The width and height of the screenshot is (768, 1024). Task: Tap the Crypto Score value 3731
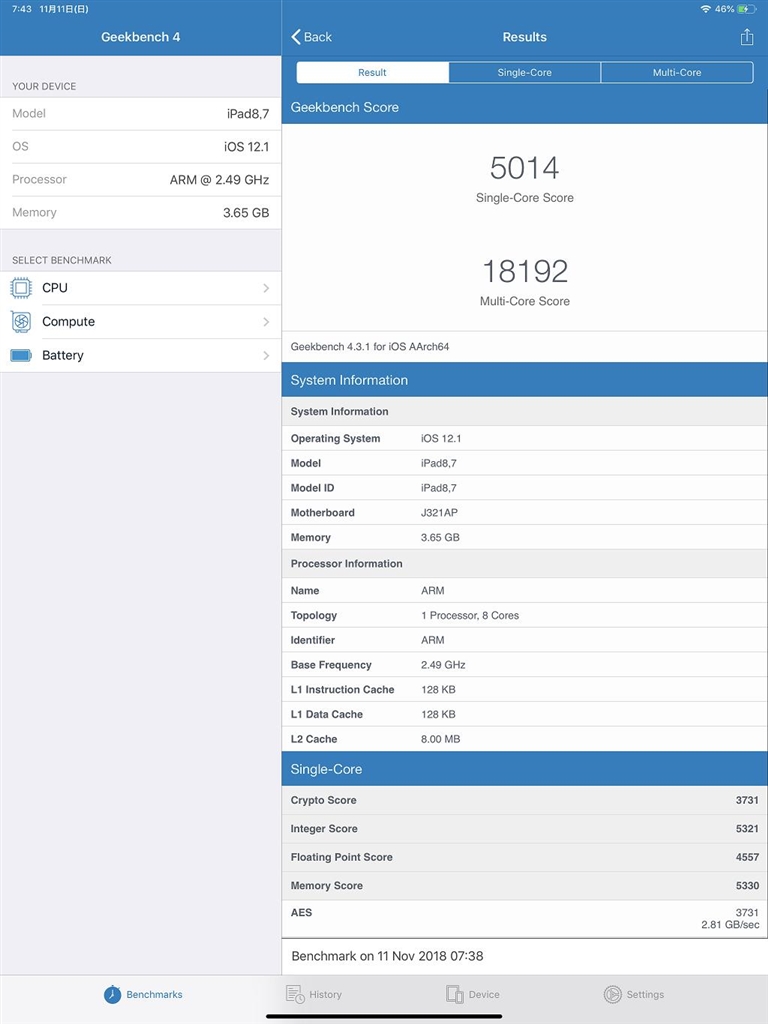[x=747, y=800]
